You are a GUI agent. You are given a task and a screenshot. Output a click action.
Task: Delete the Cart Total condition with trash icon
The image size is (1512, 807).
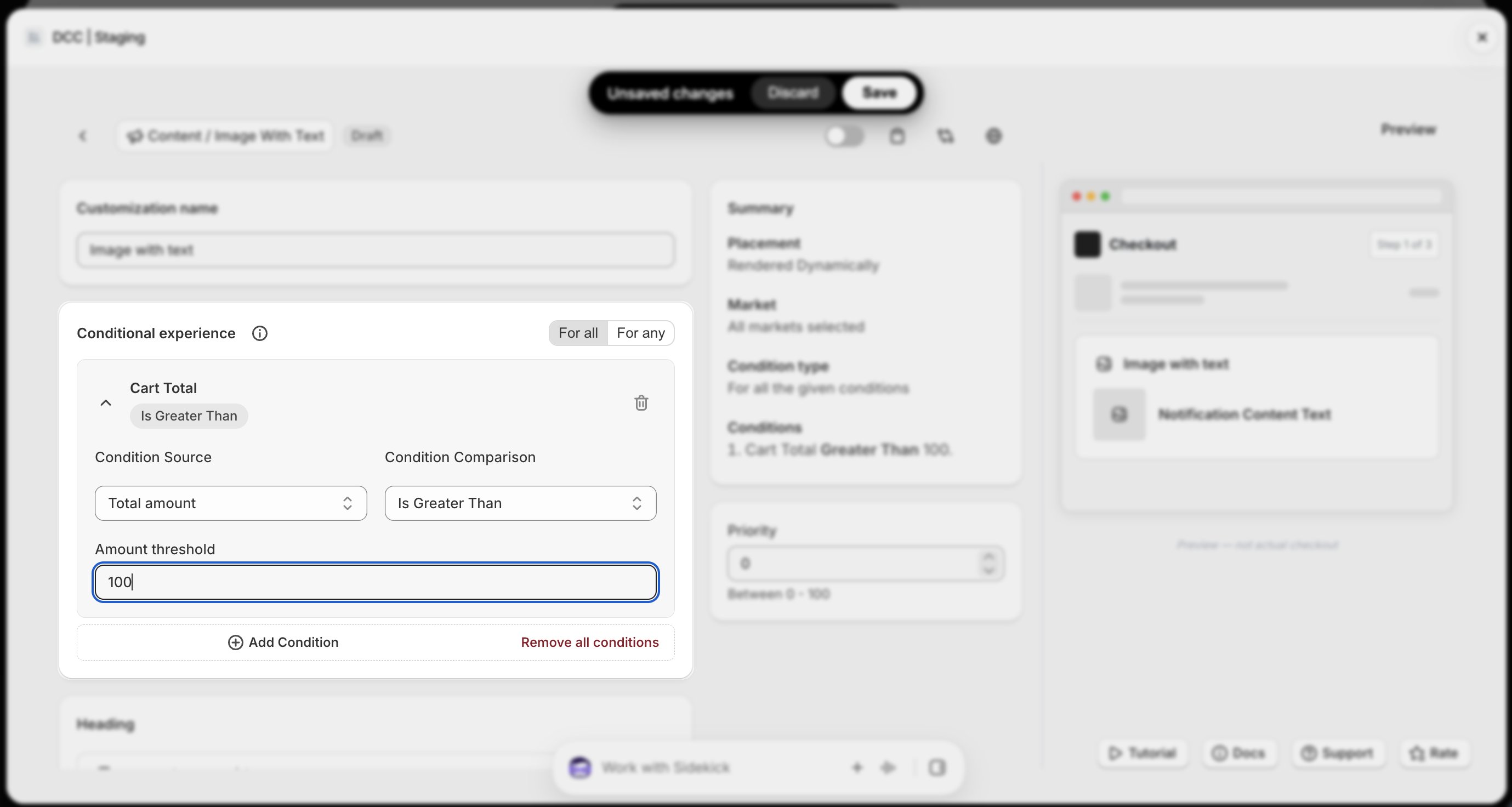coord(641,402)
